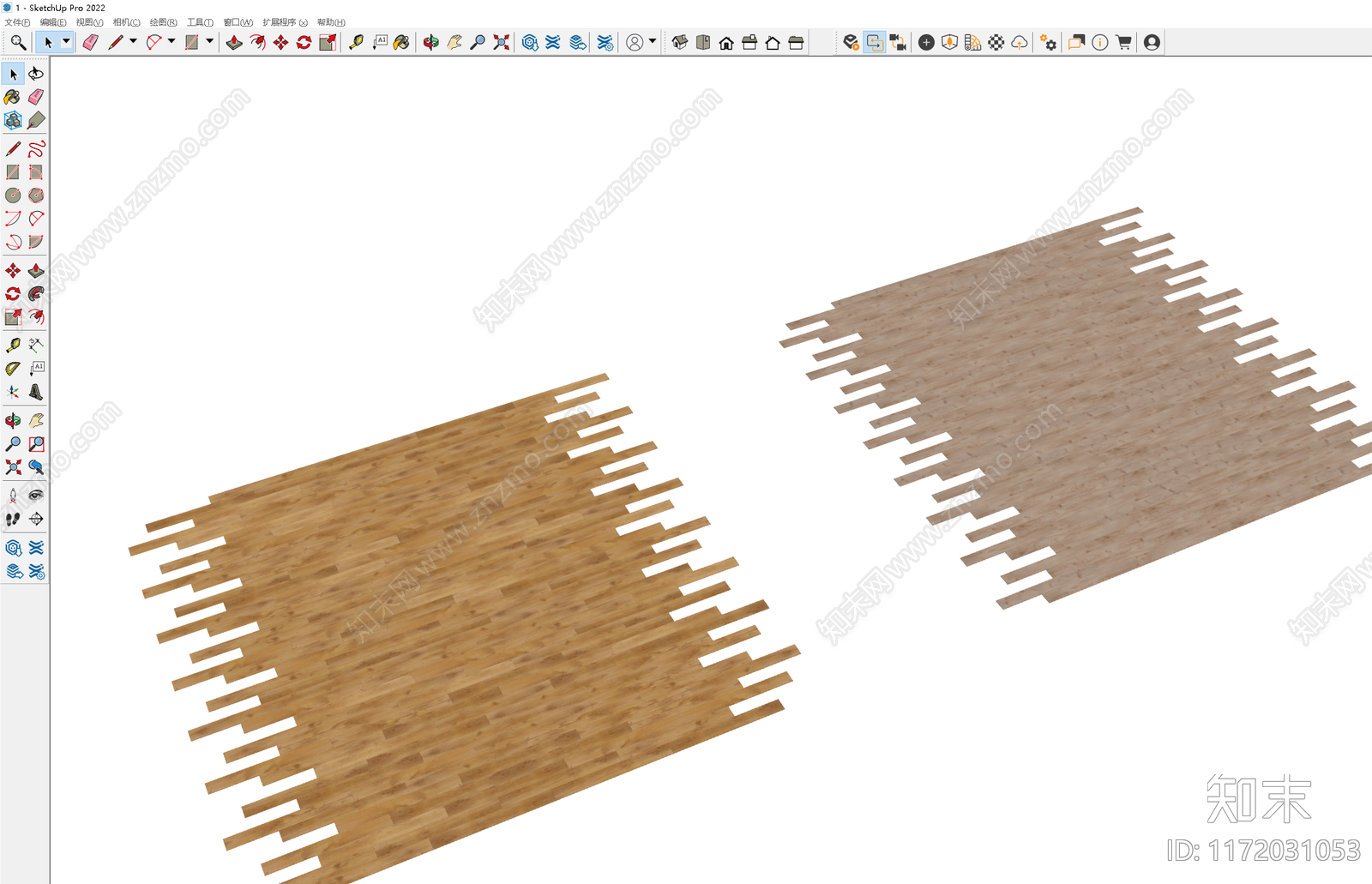Open the Extension Manager gears icon
Viewport: 1372px width, 884px height.
[1048, 42]
